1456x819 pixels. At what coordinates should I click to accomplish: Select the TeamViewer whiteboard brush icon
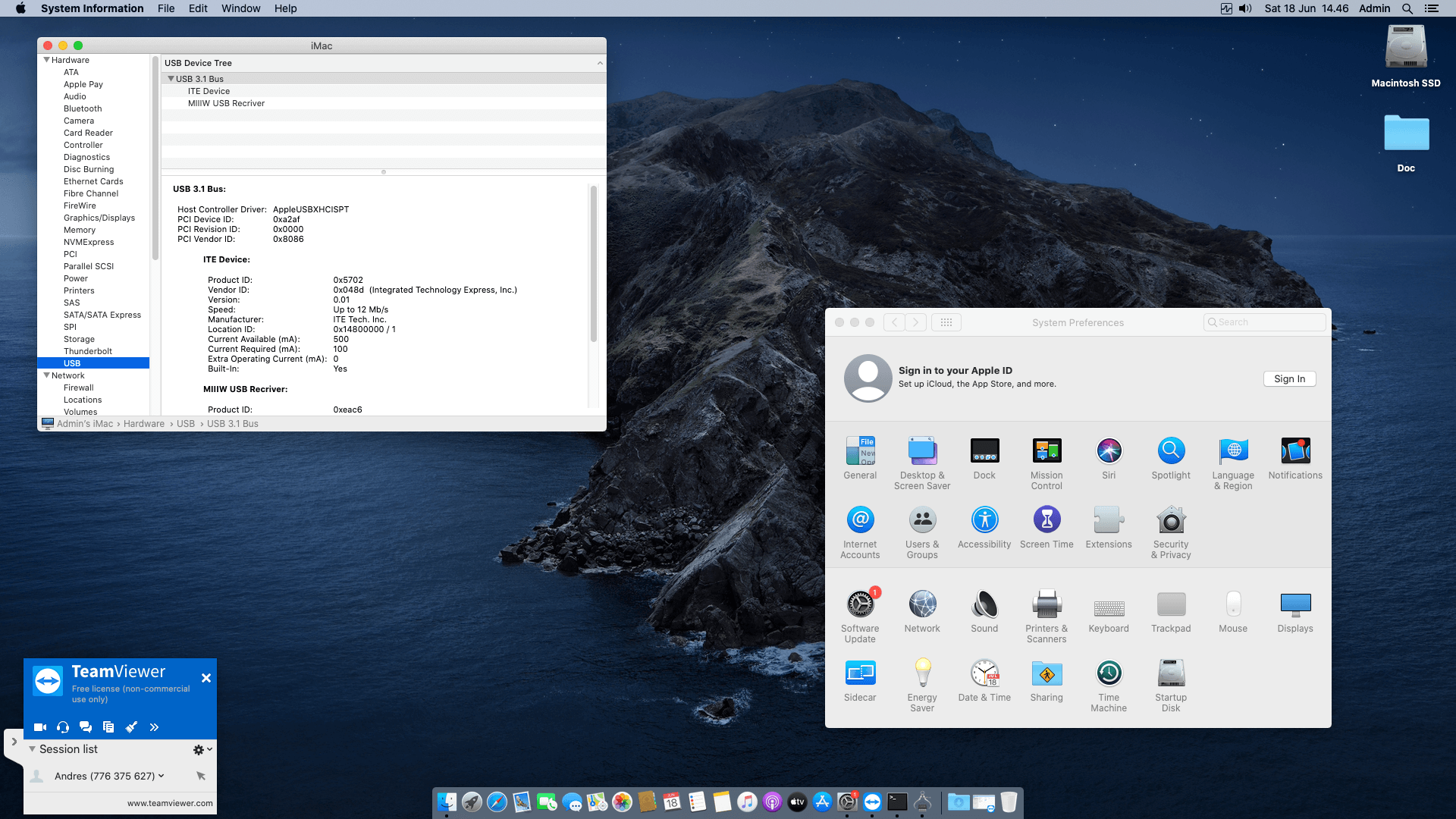point(131,726)
